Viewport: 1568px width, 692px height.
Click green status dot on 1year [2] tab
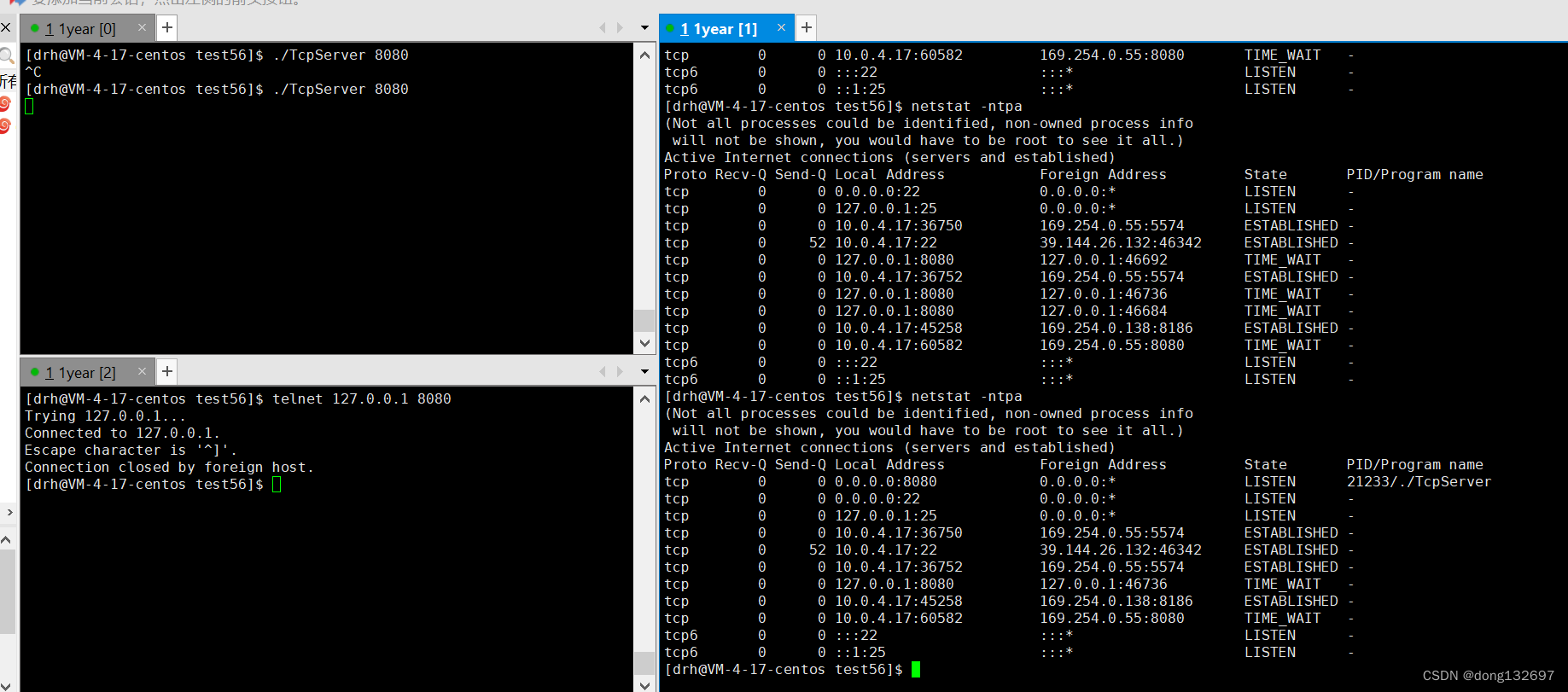coord(34,372)
